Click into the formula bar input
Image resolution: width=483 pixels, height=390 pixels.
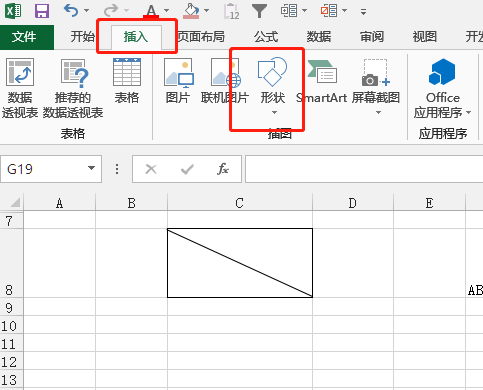[x=364, y=169]
